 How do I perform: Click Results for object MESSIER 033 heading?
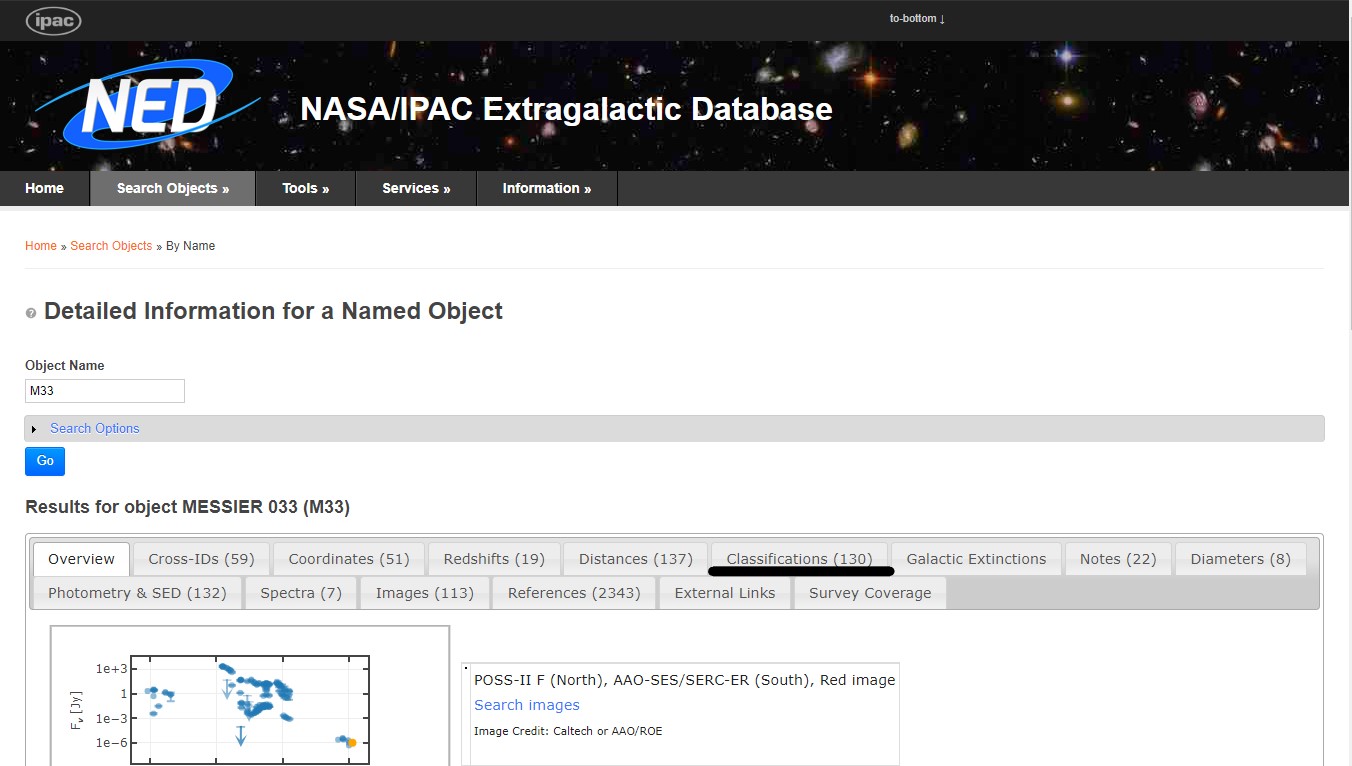coord(187,507)
